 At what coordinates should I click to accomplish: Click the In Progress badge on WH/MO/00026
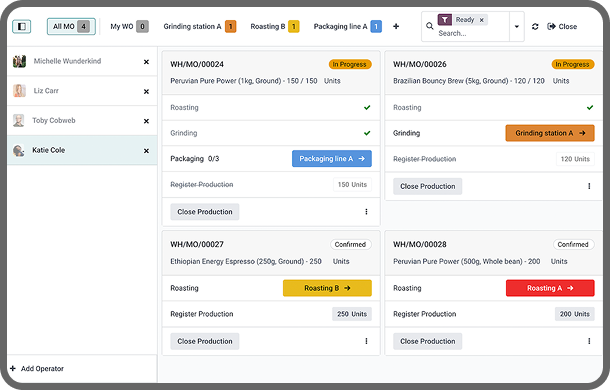point(573,64)
